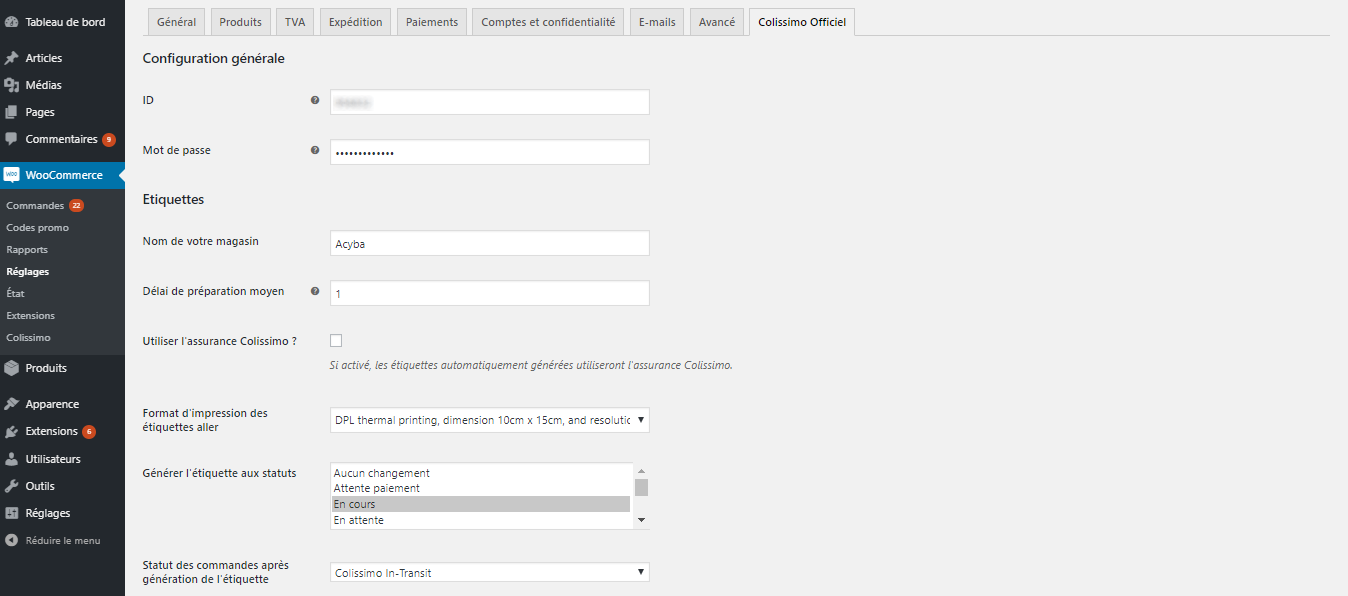Click the Articles pin icon
Screen dimensions: 1348x596
click(x=11, y=58)
